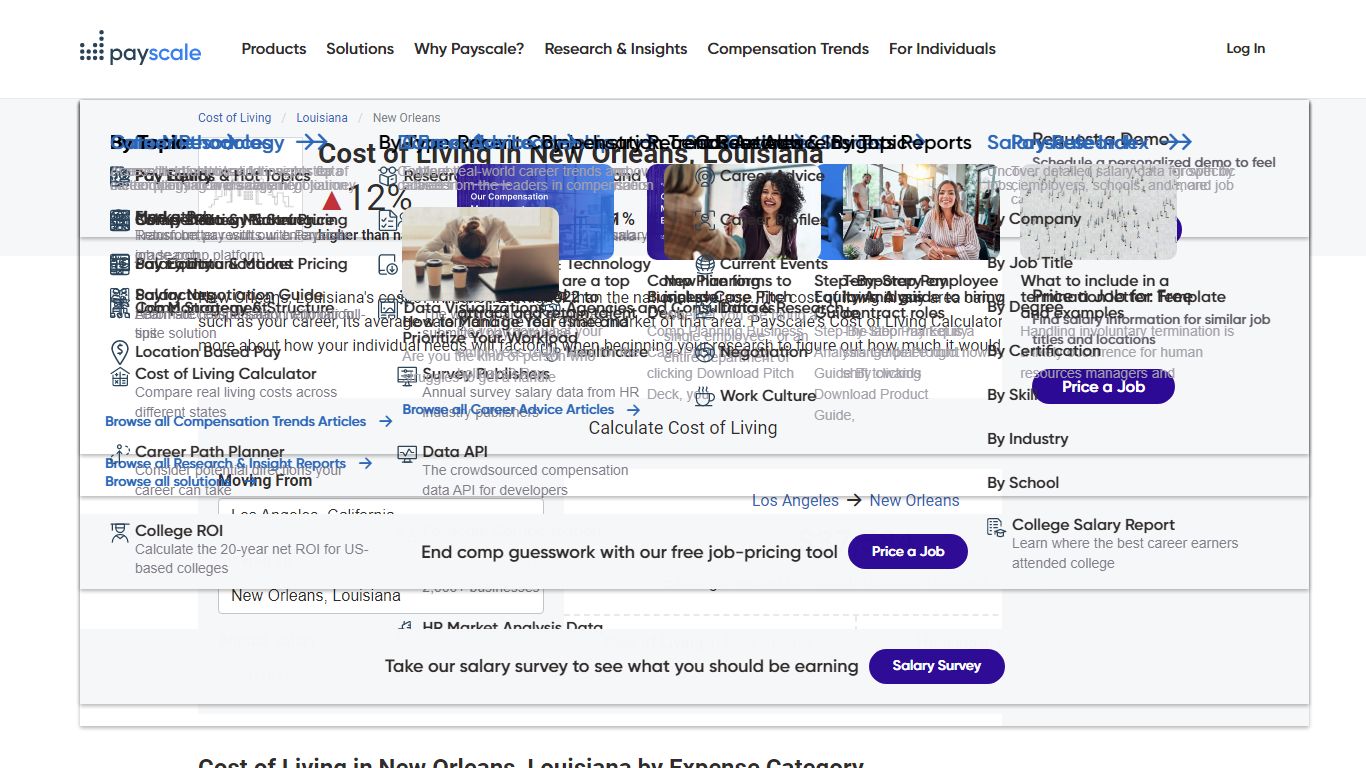Click arrow after Browse all Research & Insight Reports
Viewport: 1366px width, 768px height.
(366, 464)
